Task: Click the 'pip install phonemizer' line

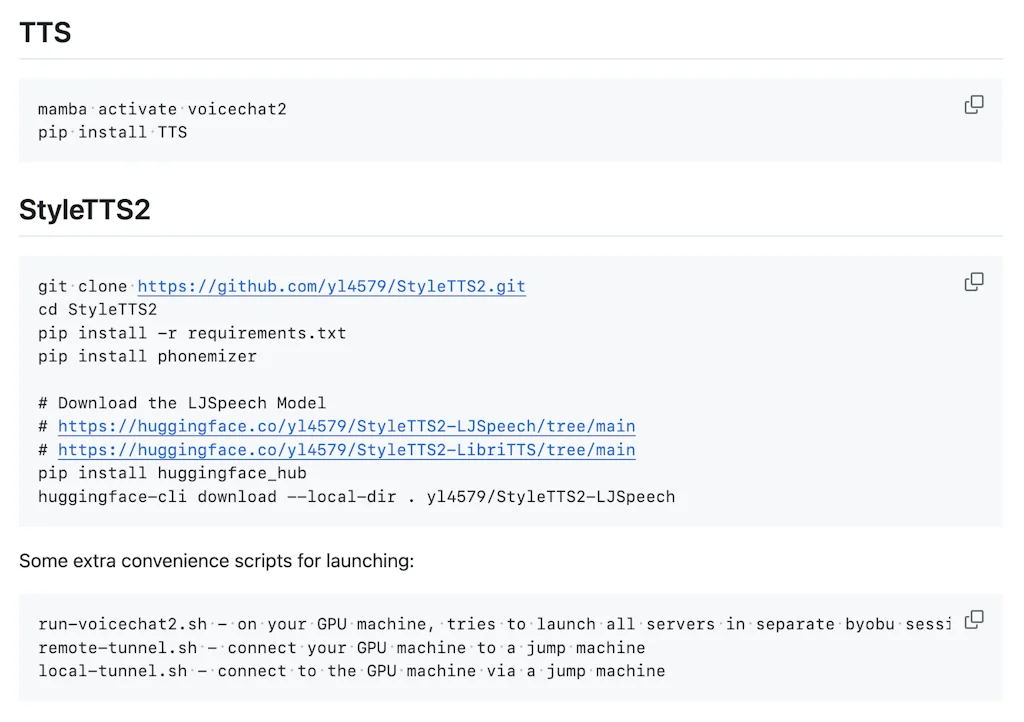Action: [x=147, y=356]
